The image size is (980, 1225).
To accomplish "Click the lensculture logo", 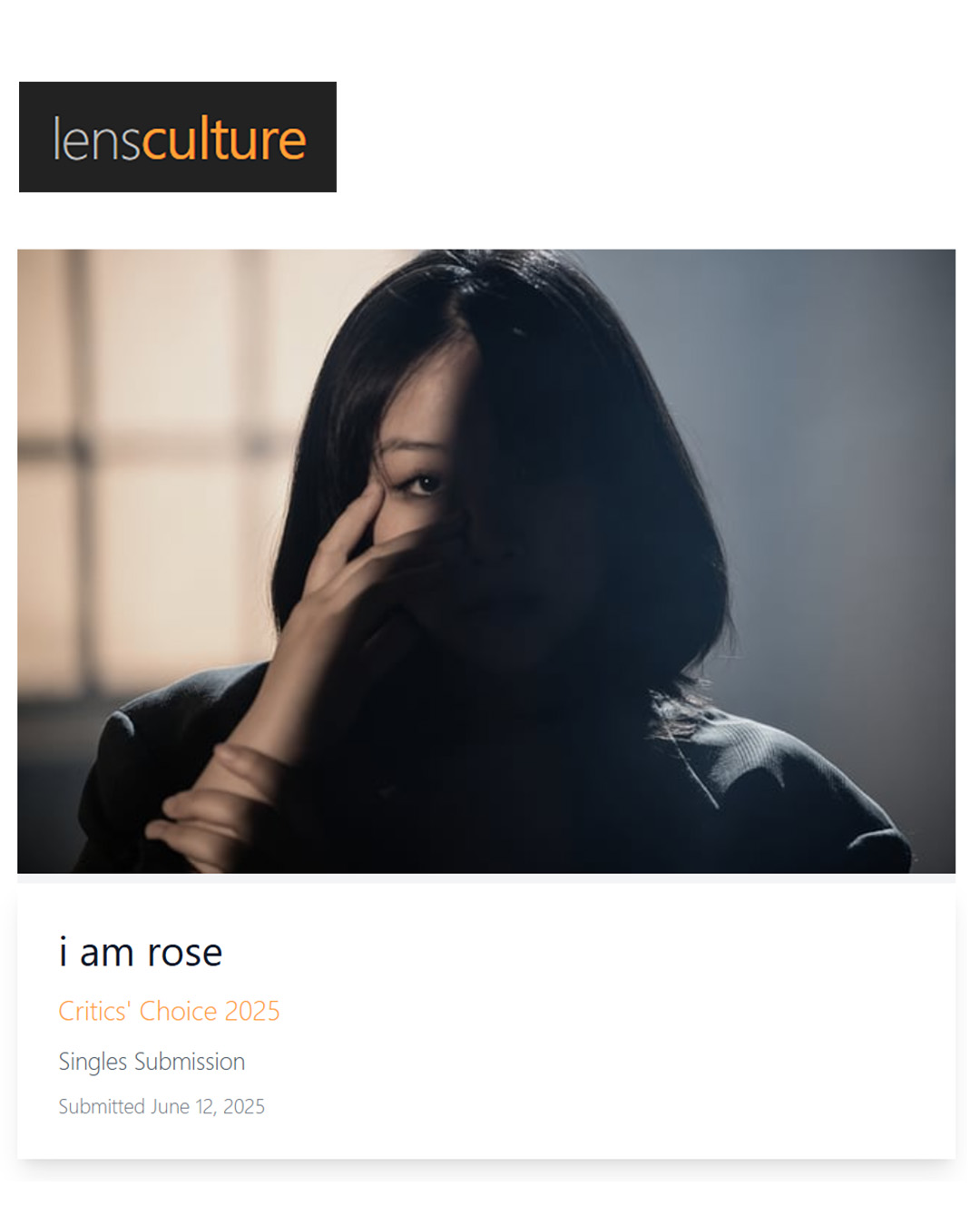I will [x=178, y=137].
